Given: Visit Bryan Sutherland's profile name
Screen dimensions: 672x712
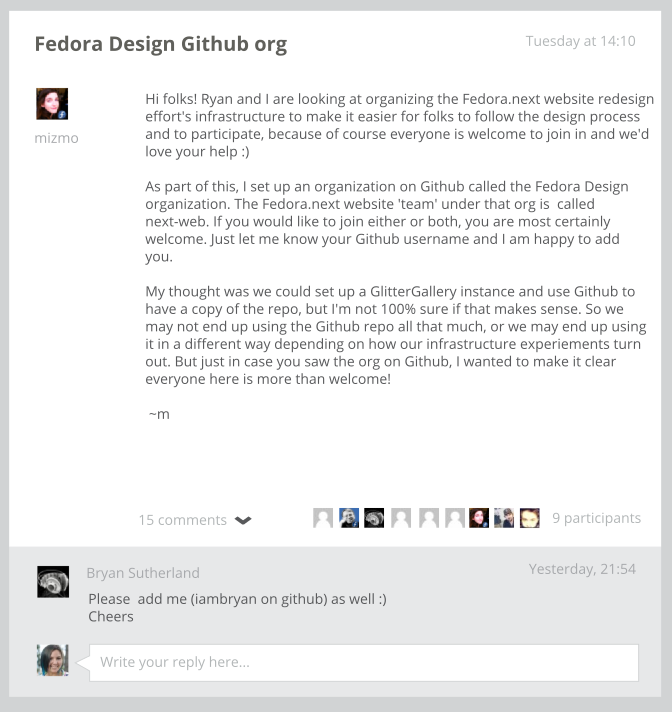Looking at the screenshot, I should [x=143, y=573].
